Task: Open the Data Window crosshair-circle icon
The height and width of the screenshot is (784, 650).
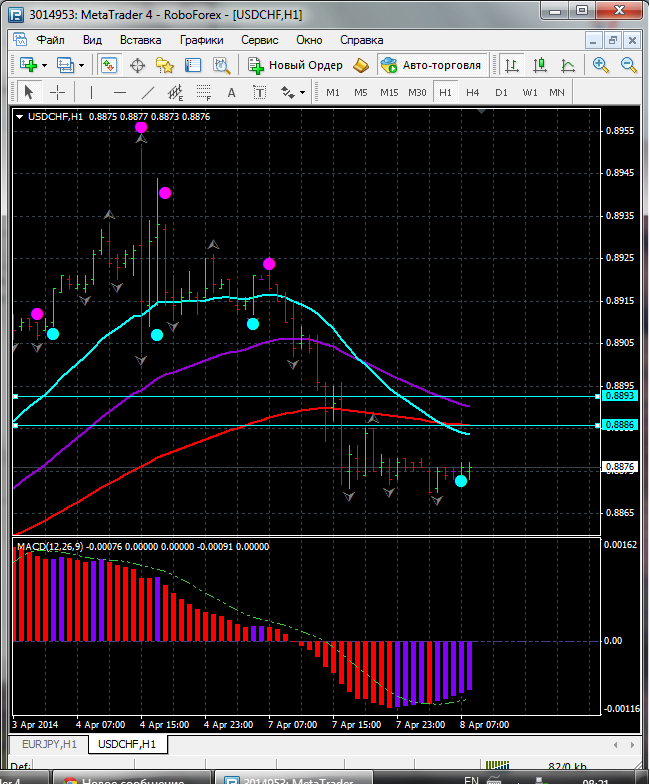Action: [137, 65]
